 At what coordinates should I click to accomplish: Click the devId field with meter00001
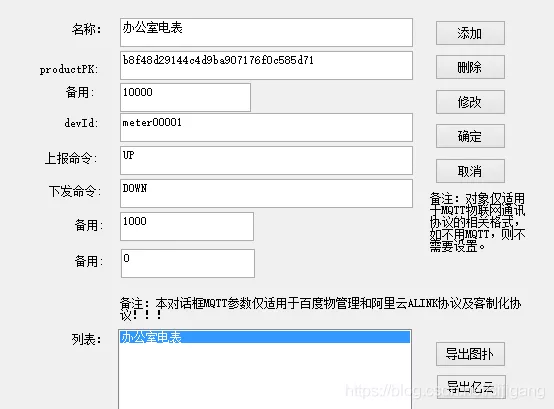pos(266,128)
